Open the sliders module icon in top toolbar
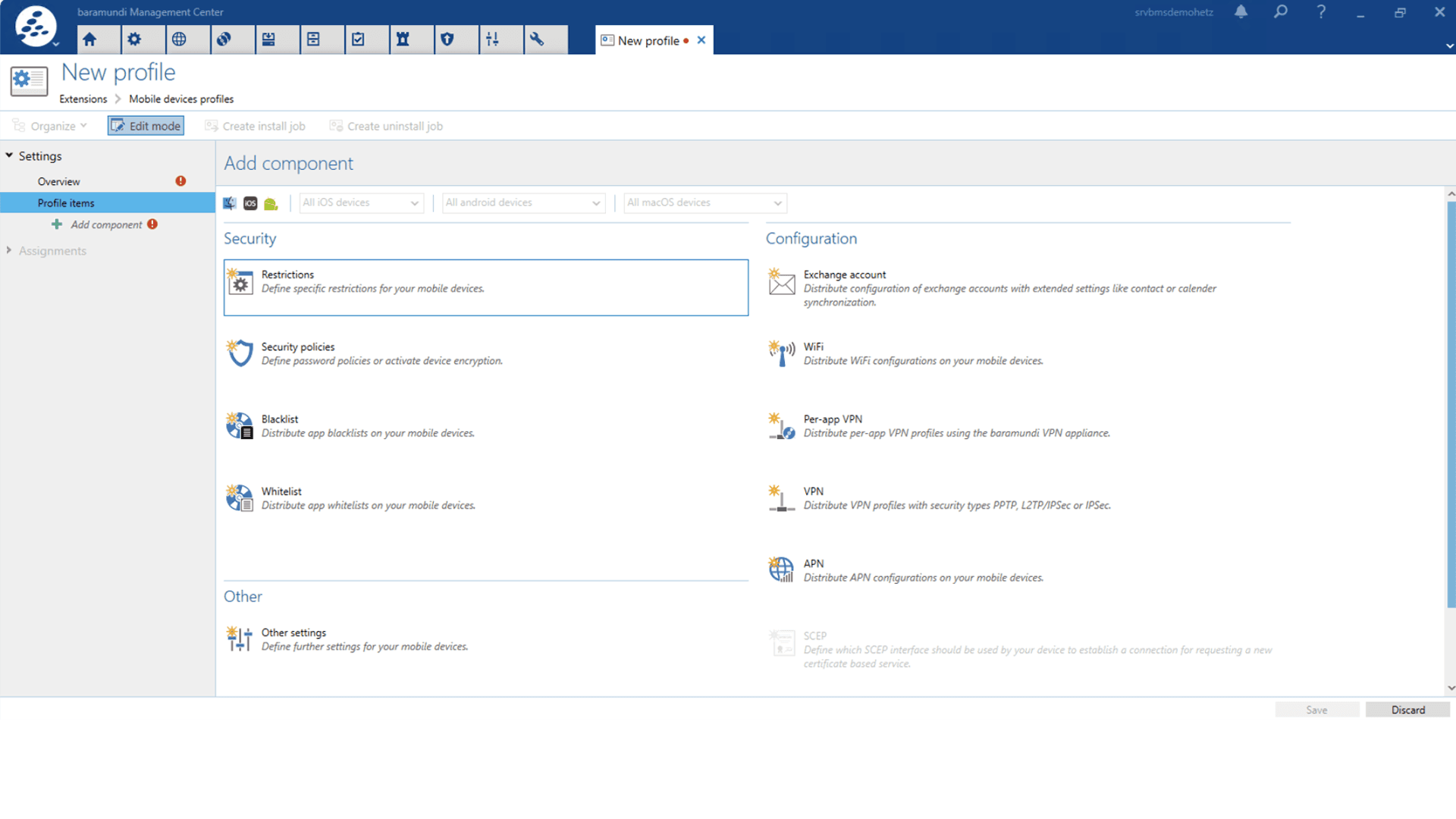1456x819 pixels. click(493, 39)
